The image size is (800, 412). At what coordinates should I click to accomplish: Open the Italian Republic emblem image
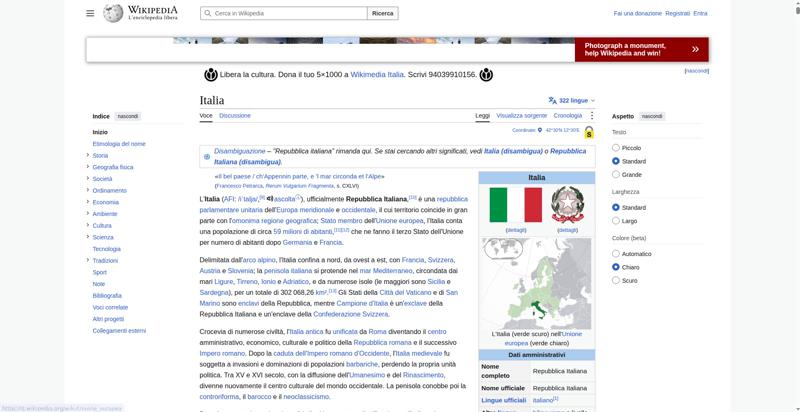[567, 205]
